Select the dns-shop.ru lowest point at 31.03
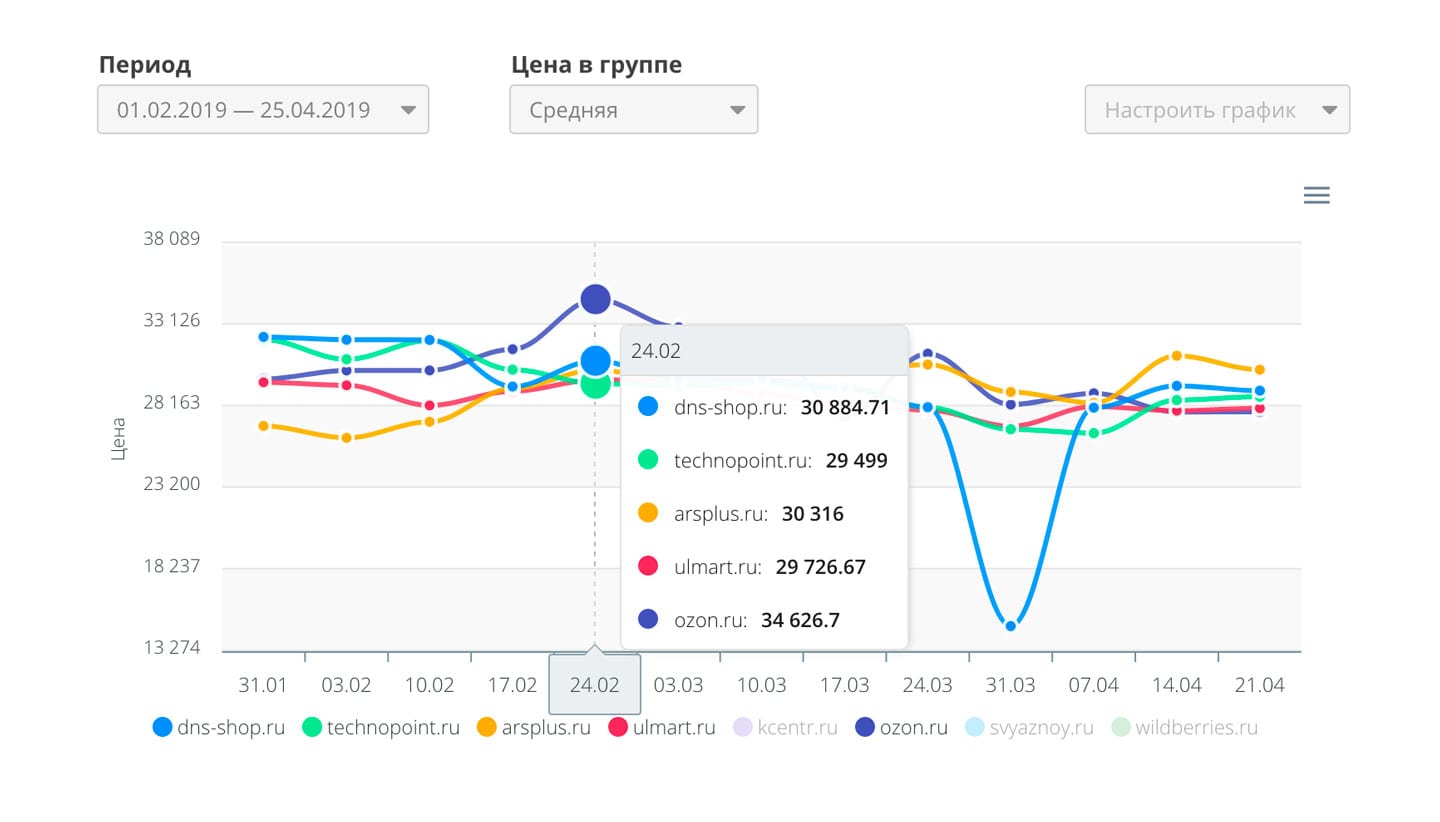The height and width of the screenshot is (822, 1440). [1011, 626]
